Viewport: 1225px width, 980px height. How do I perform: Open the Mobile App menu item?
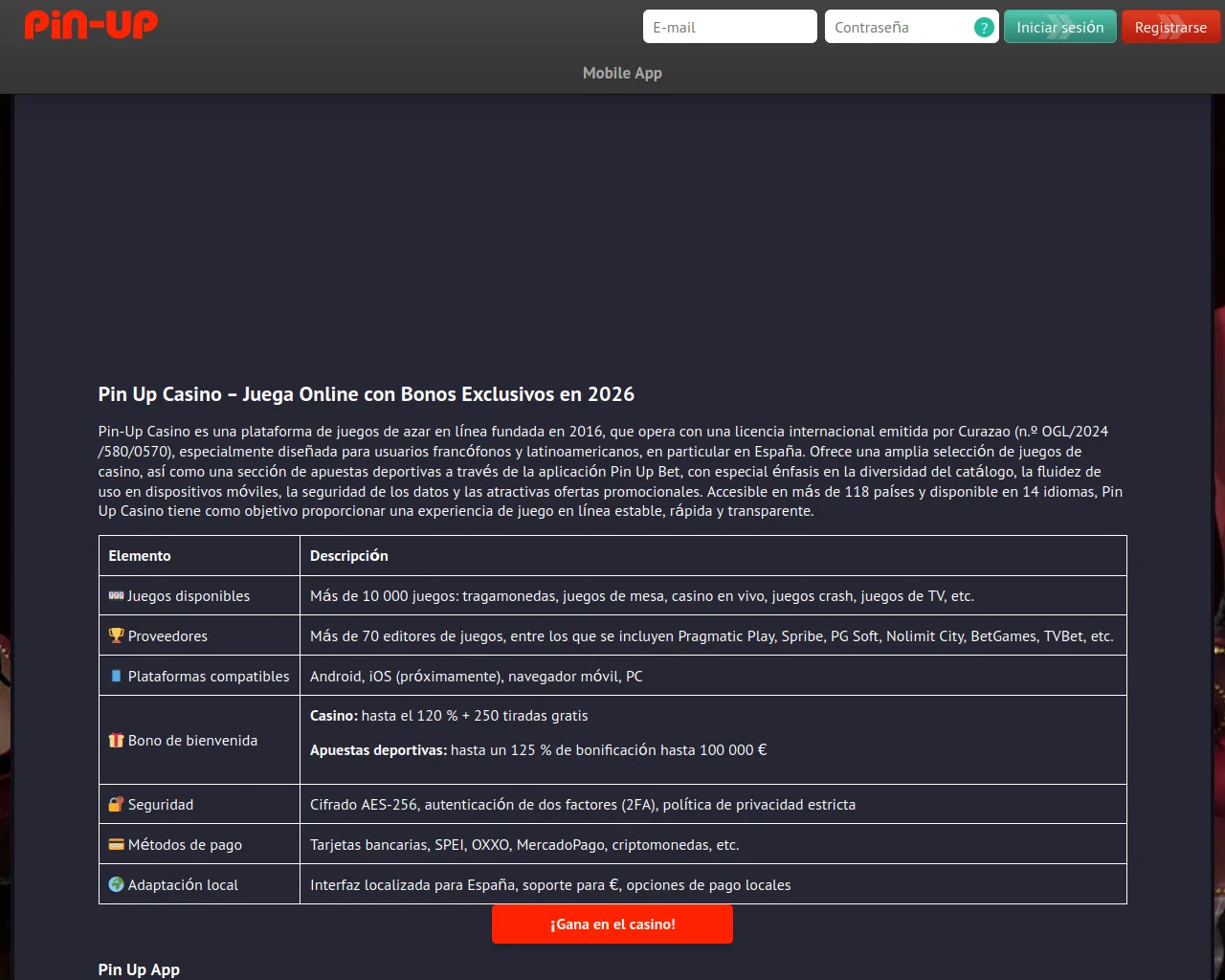click(x=622, y=73)
